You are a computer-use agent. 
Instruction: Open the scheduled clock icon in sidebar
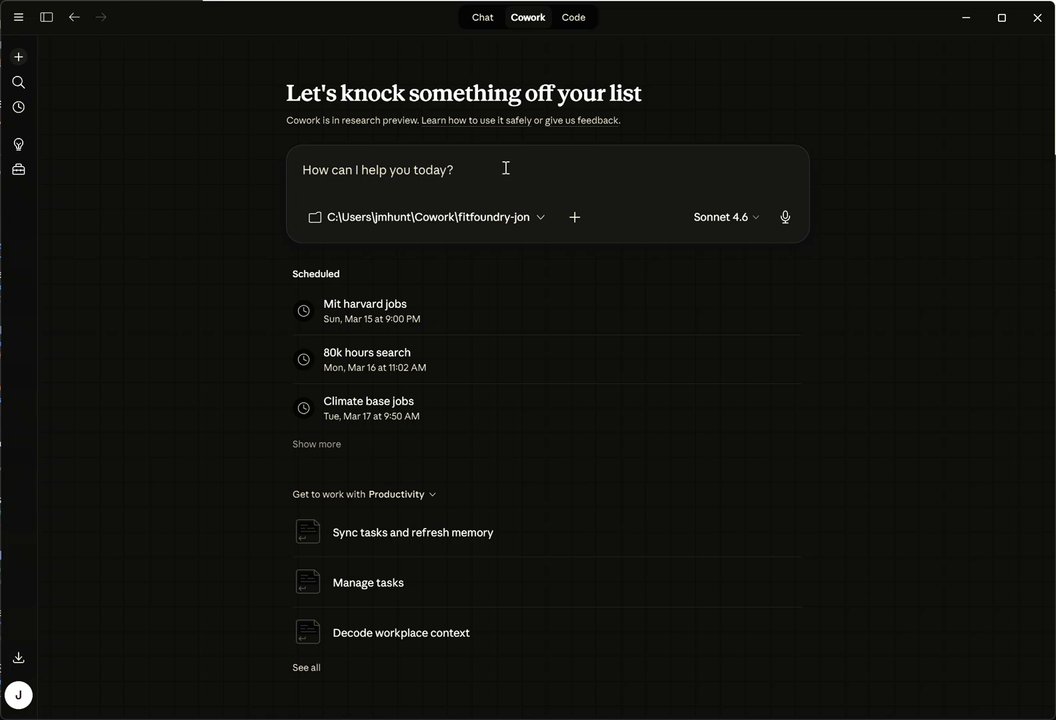pos(18,107)
